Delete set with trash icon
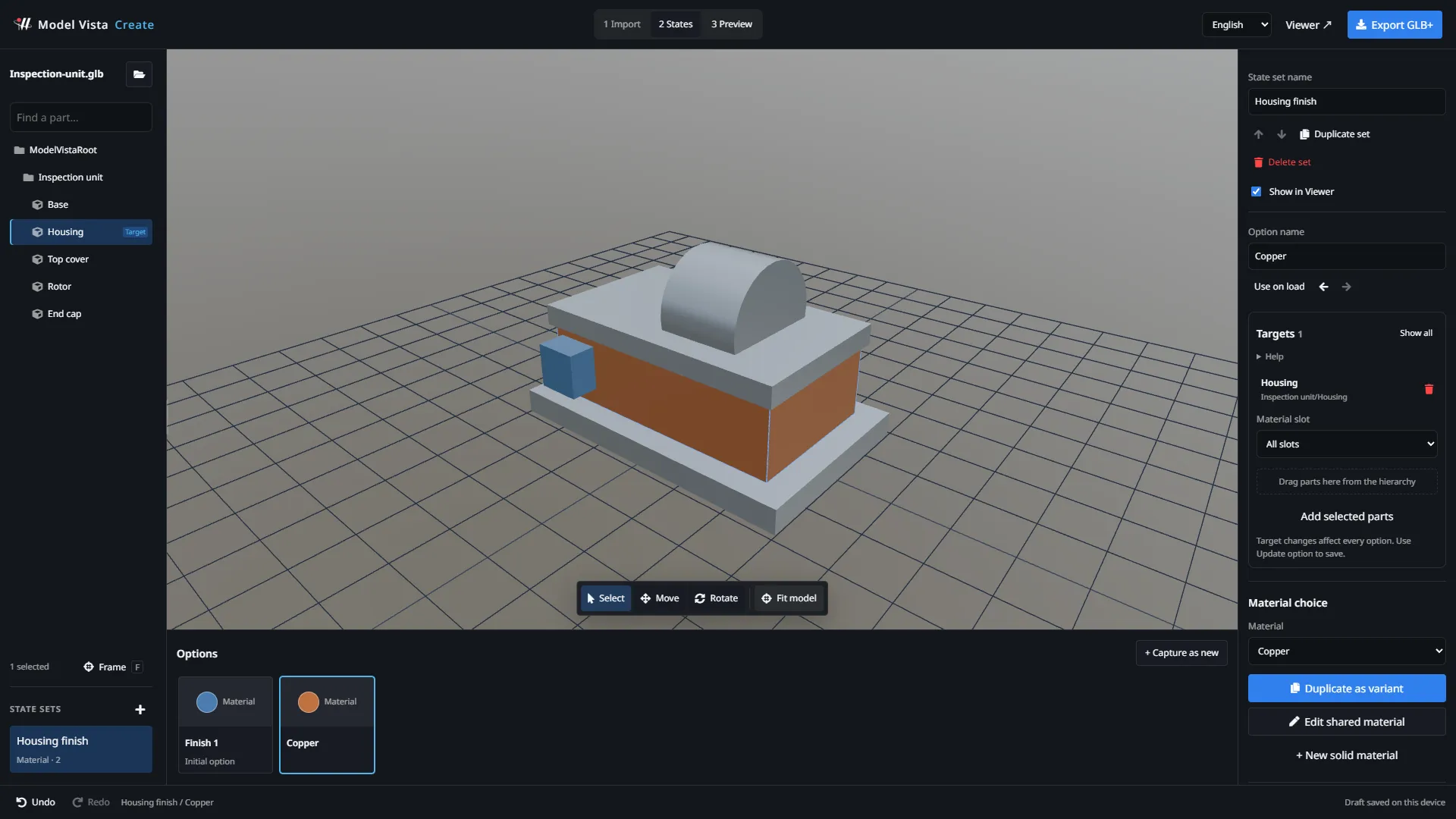The height and width of the screenshot is (819, 1456). pyautogui.click(x=1282, y=162)
